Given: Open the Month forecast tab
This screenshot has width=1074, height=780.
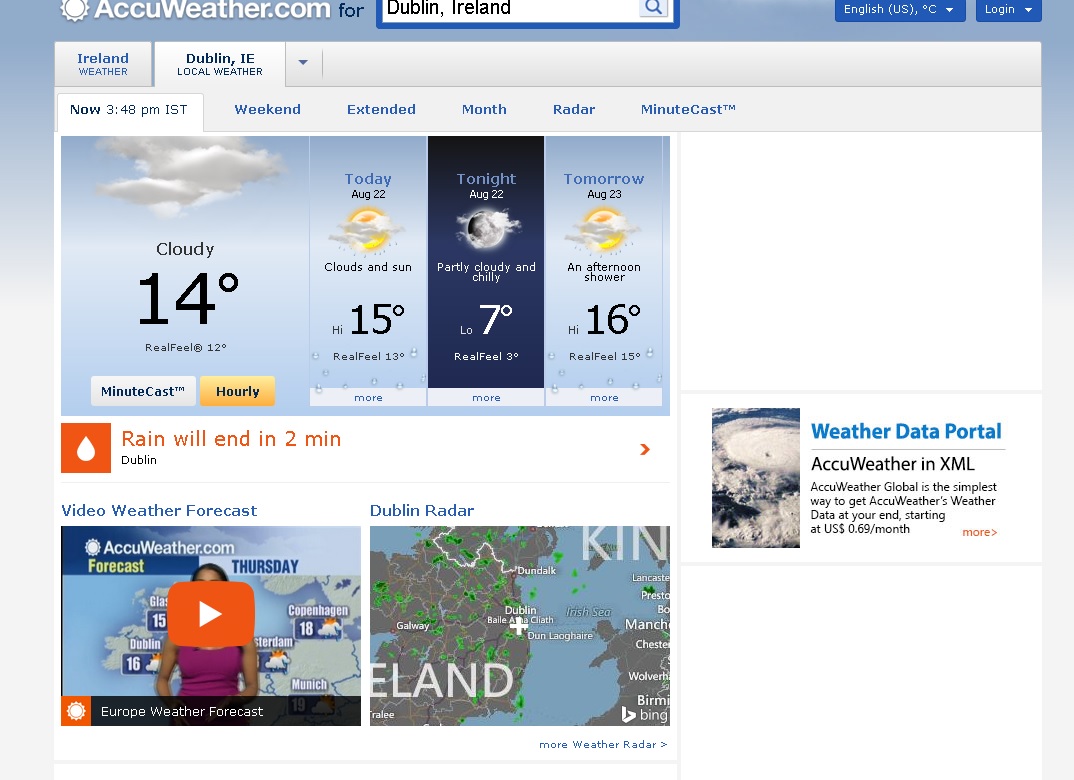Looking at the screenshot, I should point(484,110).
